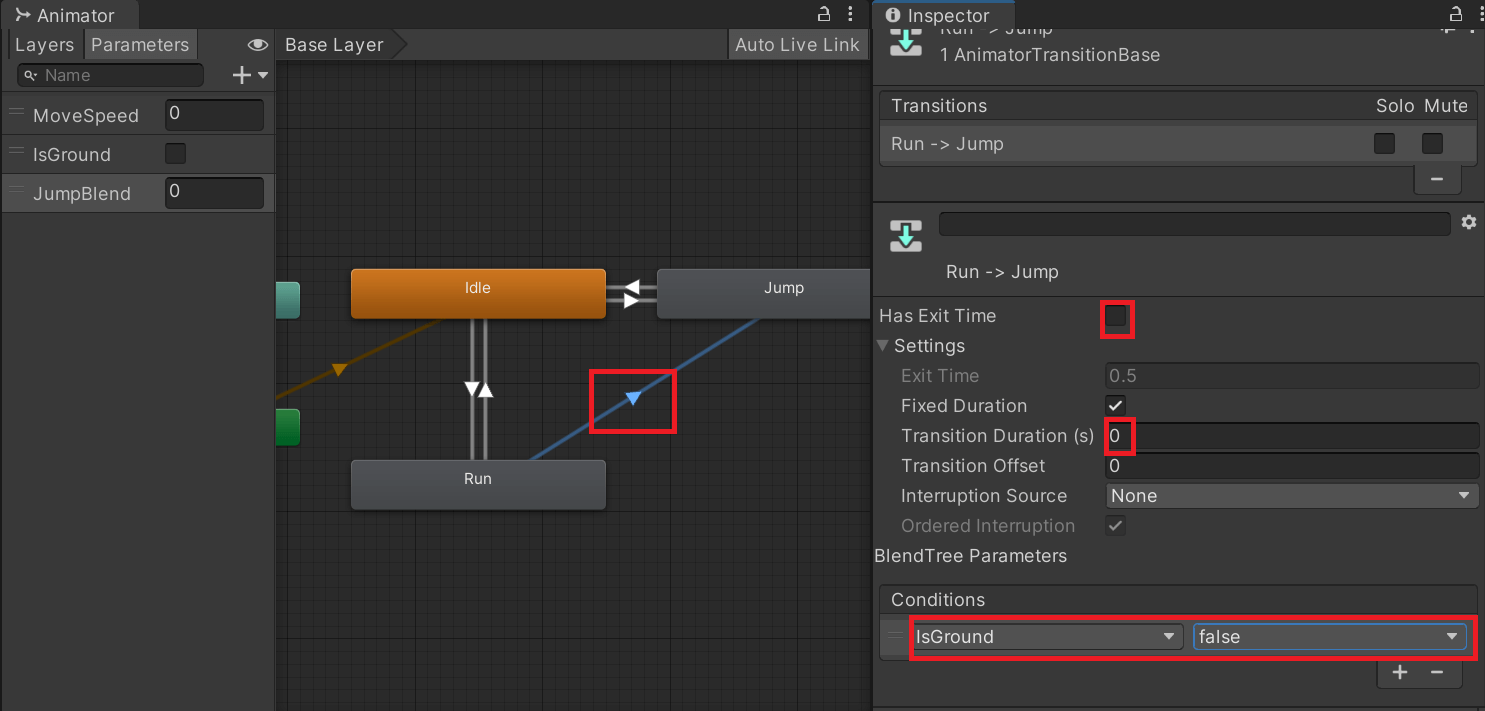Click the condition row drag handle

[x=896, y=635]
